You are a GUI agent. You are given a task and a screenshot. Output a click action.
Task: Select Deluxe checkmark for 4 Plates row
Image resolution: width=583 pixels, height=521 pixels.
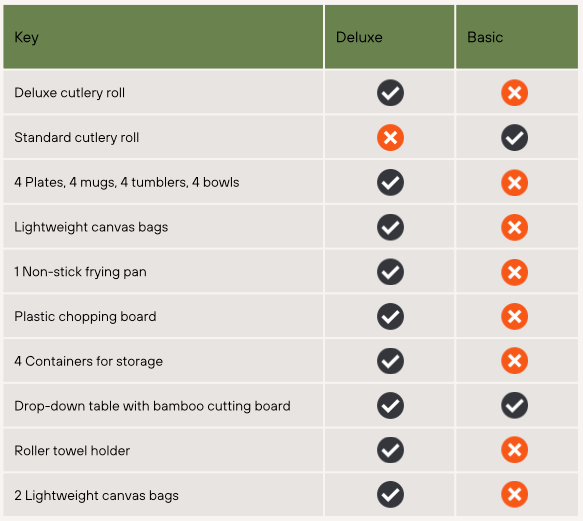(390, 182)
